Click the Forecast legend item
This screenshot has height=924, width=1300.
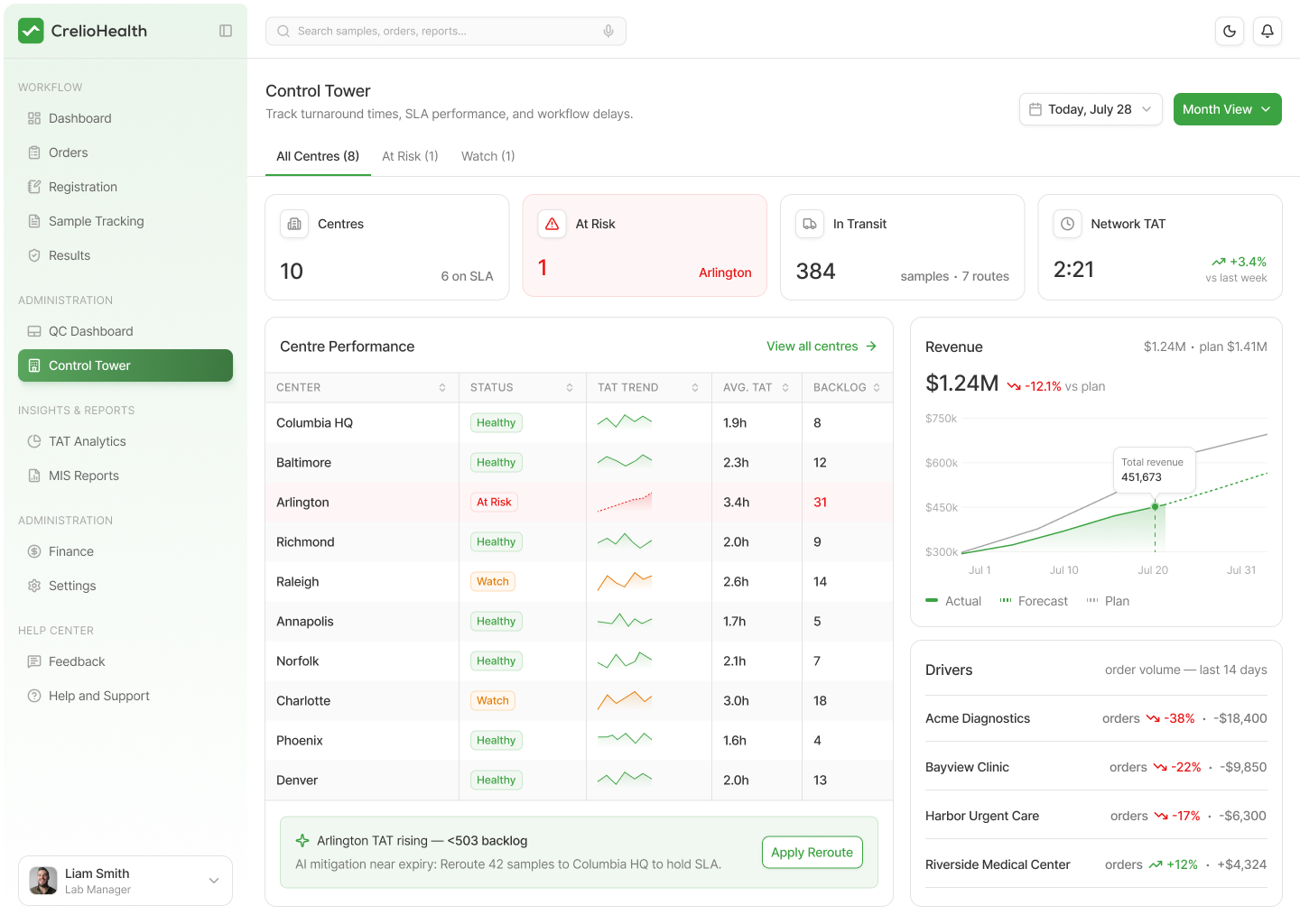[x=1034, y=601]
